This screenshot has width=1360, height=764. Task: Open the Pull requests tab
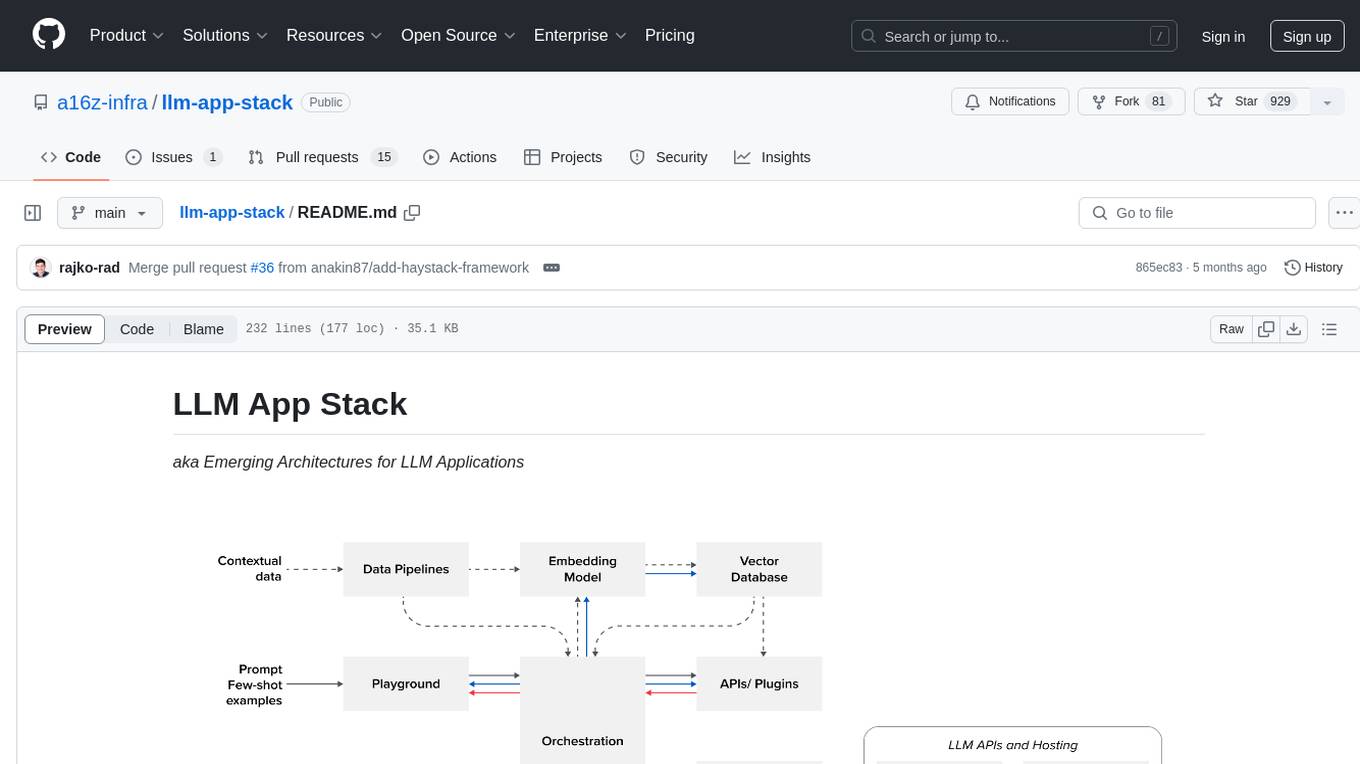pos(323,157)
